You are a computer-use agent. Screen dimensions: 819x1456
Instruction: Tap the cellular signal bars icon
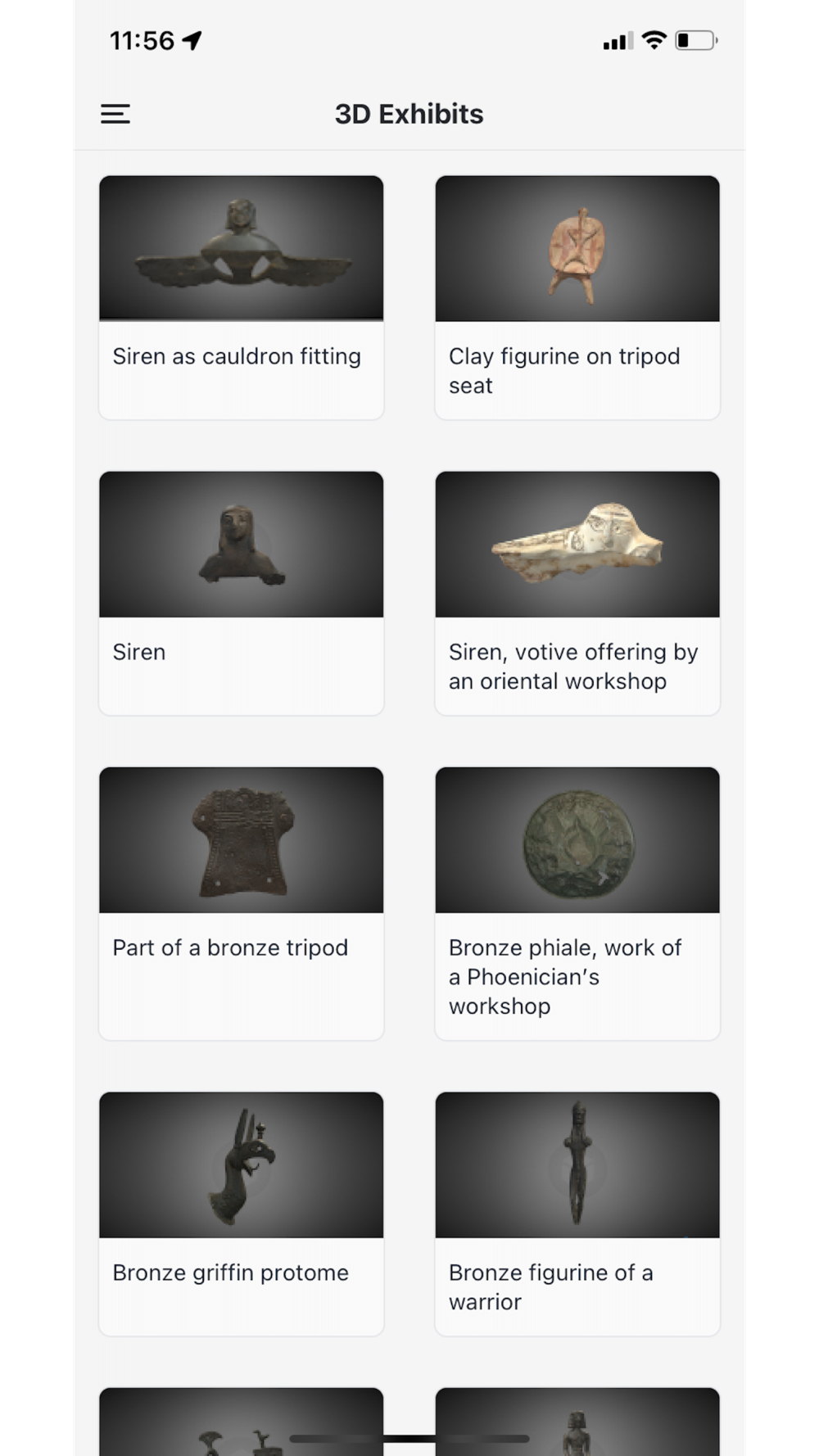618,41
